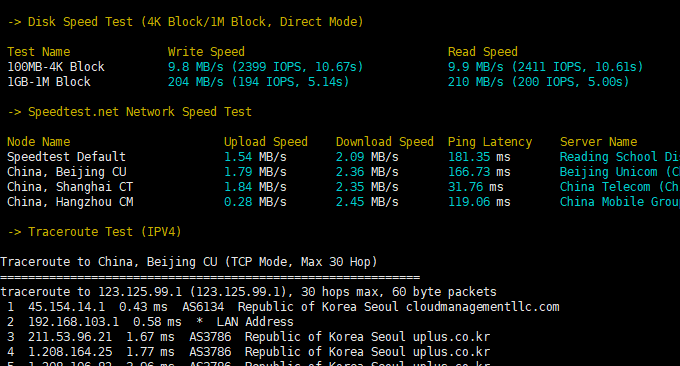Image resolution: width=680 pixels, height=366 pixels.
Task: Click the ping latency '166.73 ms'
Action: [479, 172]
